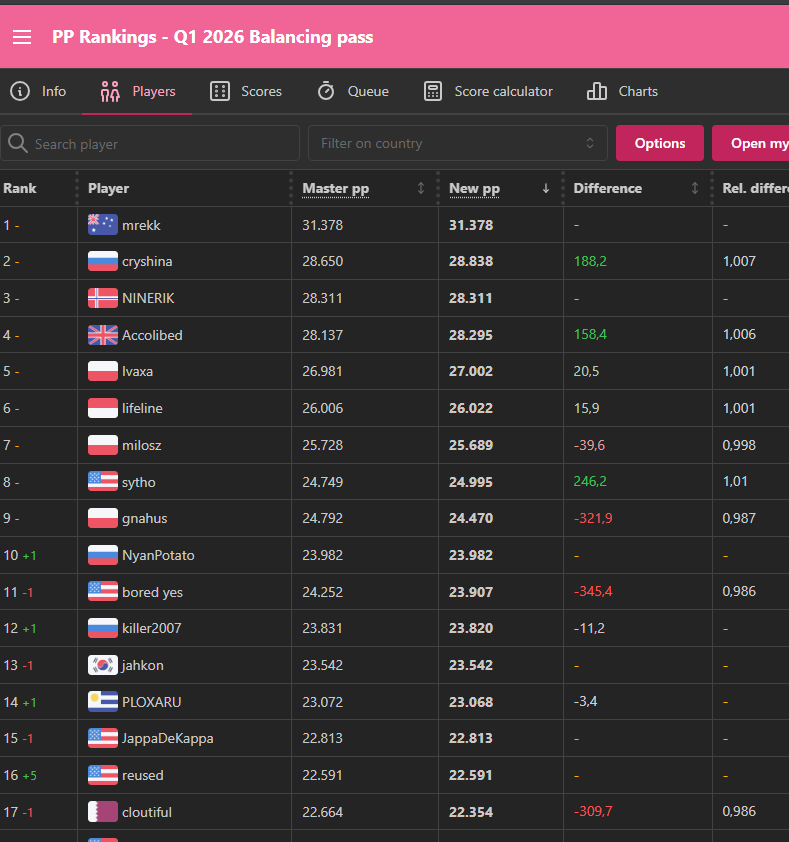This screenshot has width=789, height=842.
Task: Click the page title PP Rankings
Action: (212, 37)
